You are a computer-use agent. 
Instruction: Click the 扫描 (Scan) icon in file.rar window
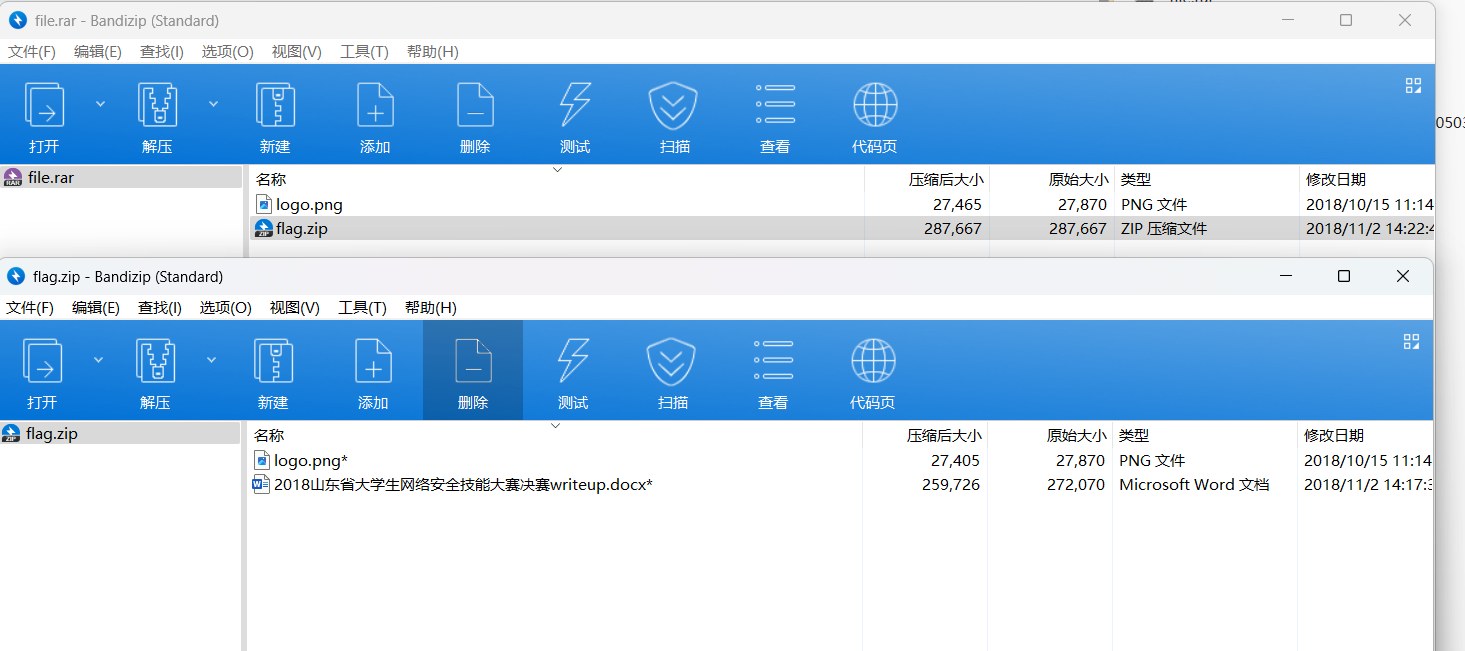pos(675,106)
